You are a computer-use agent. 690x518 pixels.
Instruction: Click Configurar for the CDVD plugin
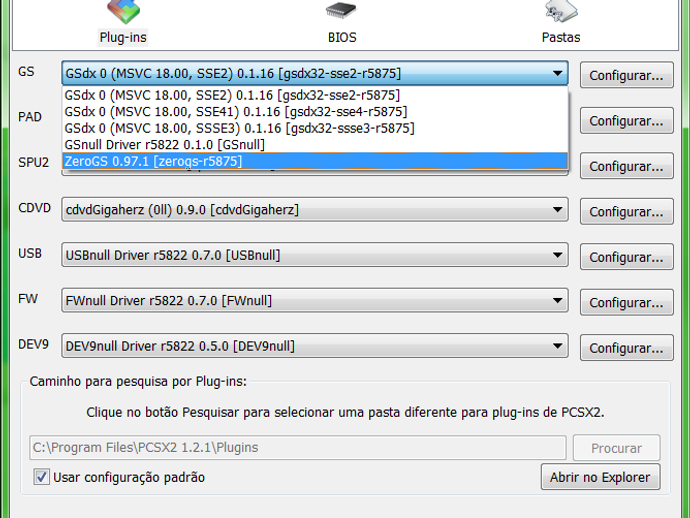point(627,212)
